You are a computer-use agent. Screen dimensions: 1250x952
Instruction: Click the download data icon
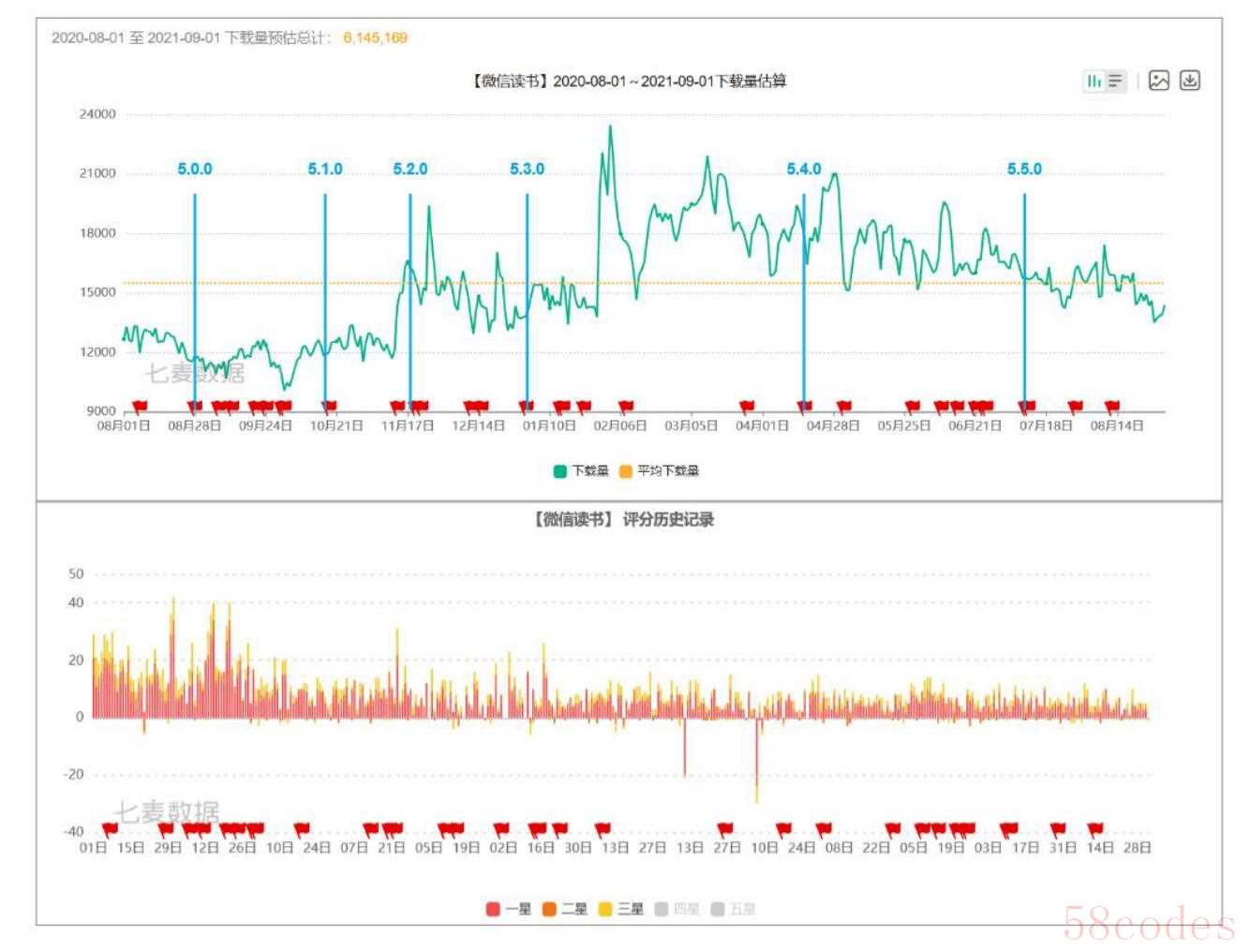coord(1189,82)
